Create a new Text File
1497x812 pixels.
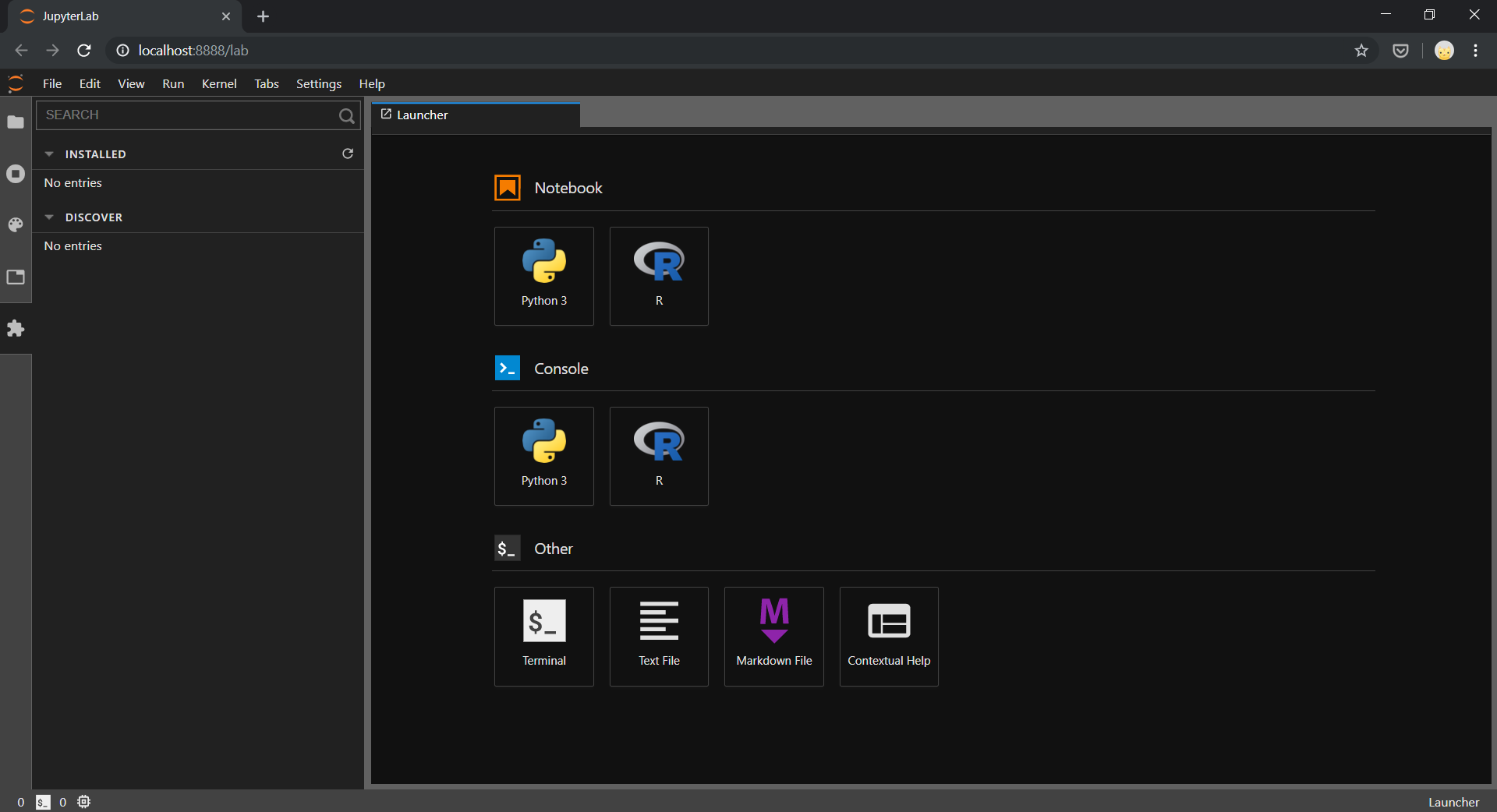pyautogui.click(x=659, y=637)
